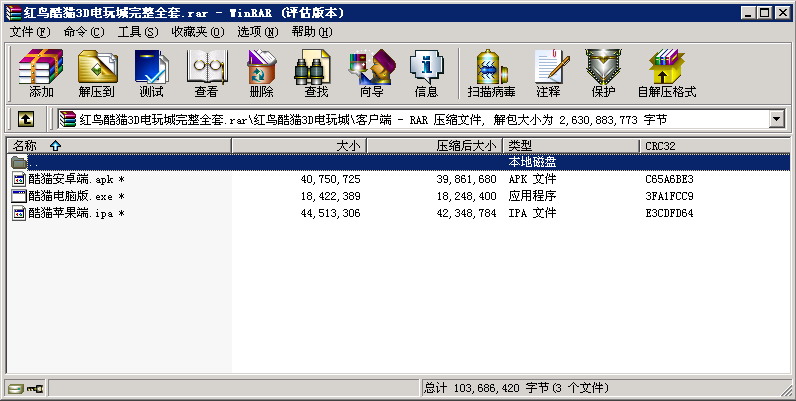Click the Delete (删除) toolbar icon
796x401 pixels.
[261, 73]
